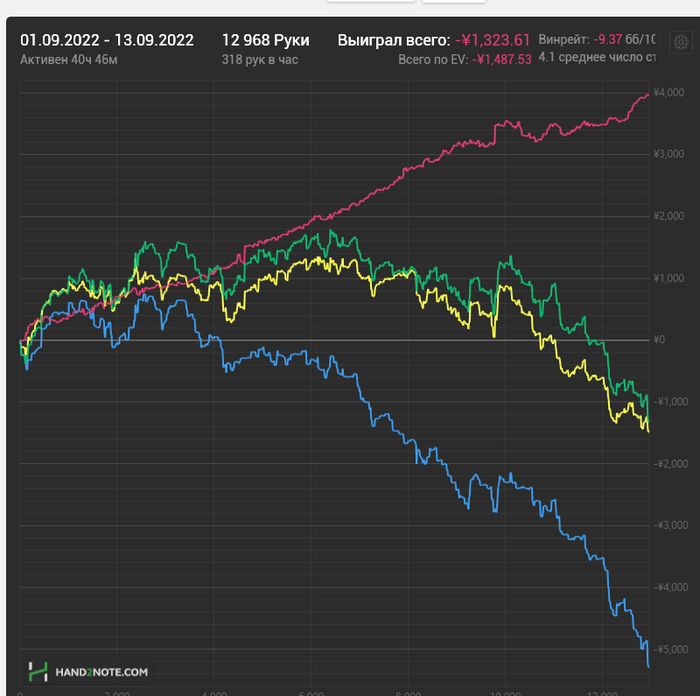Screen dimensions: 700x696
Task: Click the Всего по EV -¥1,487.53 value
Action: pyautogui.click(x=502, y=60)
